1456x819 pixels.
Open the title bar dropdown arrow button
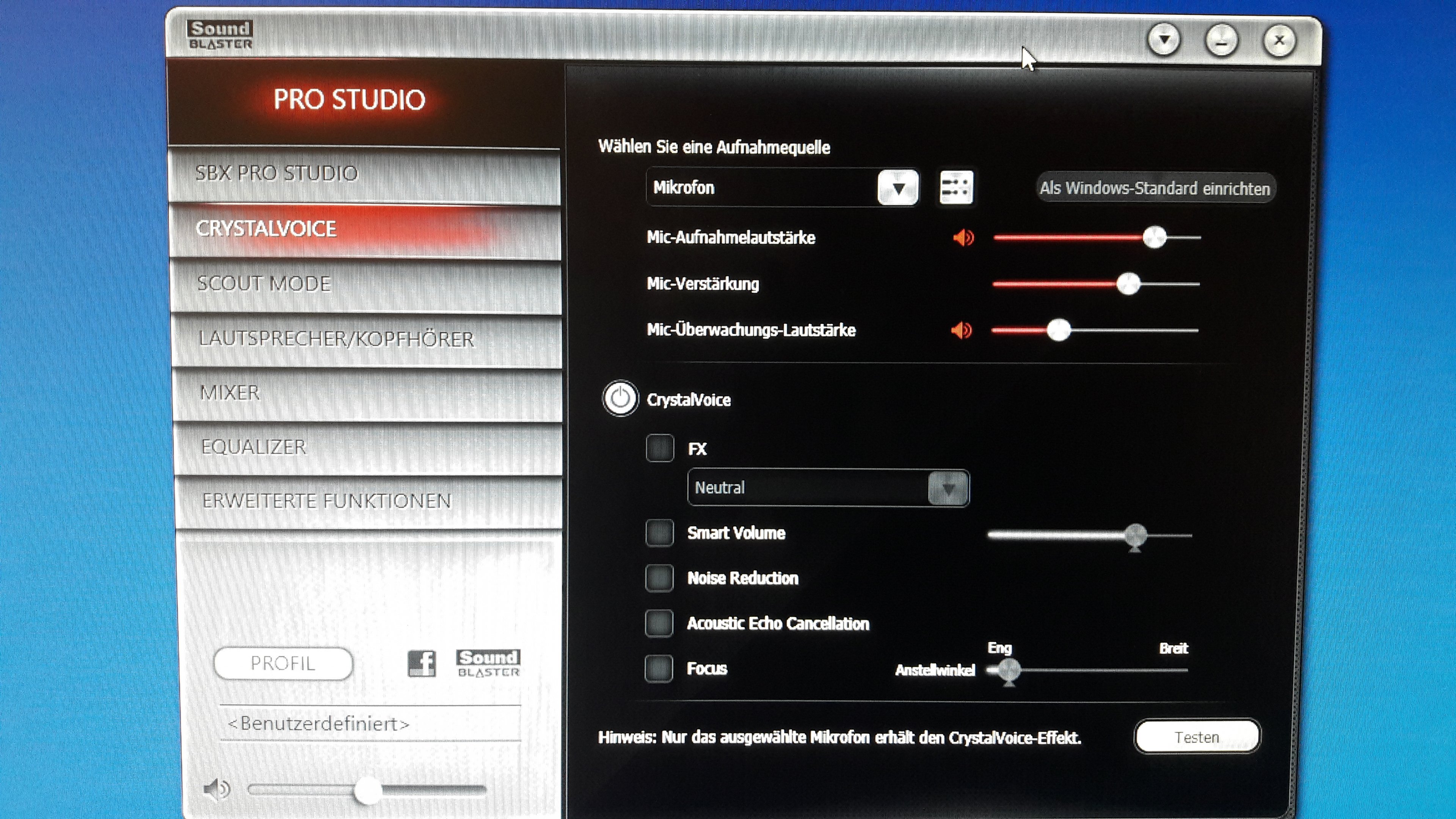click(1164, 40)
